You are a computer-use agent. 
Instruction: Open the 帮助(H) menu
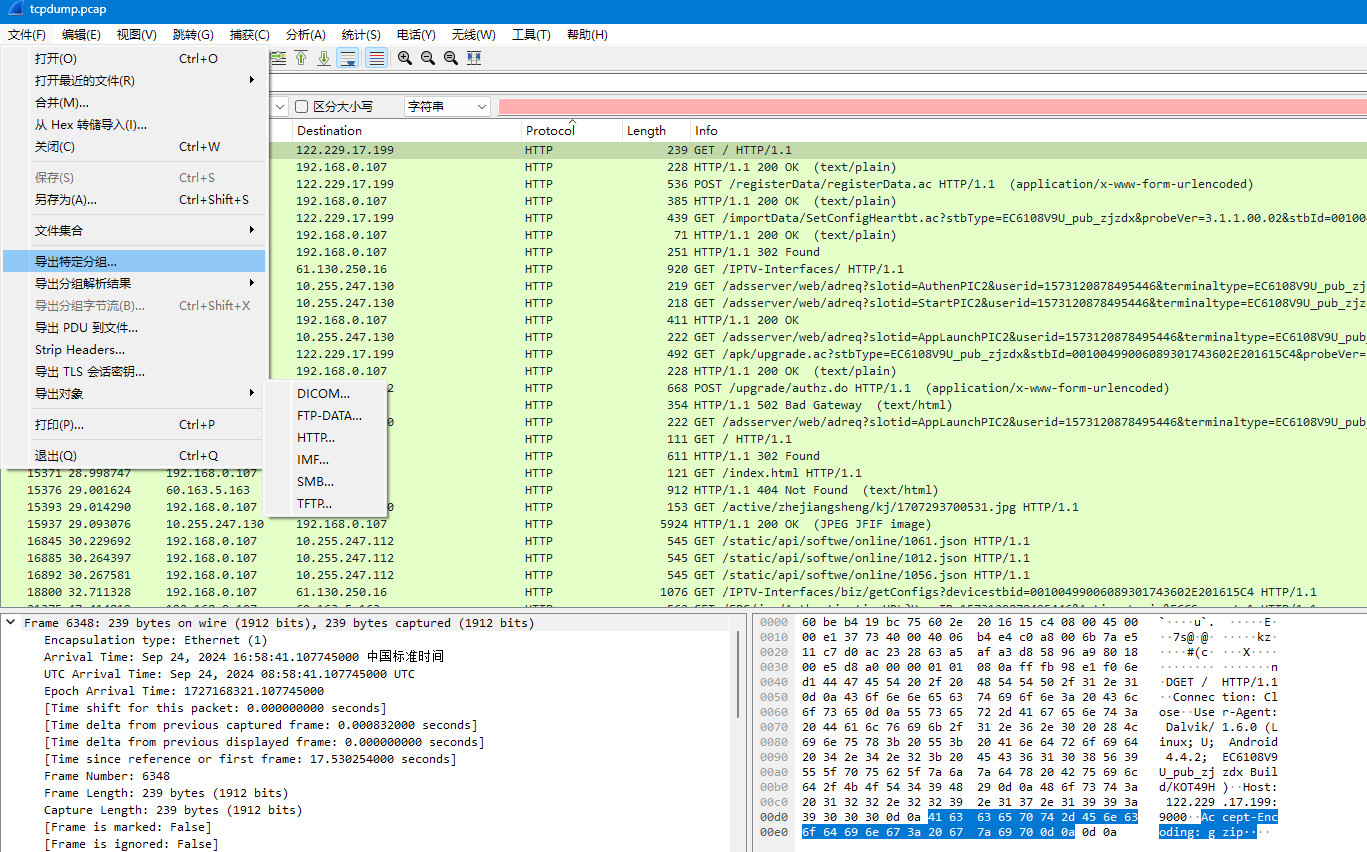click(x=587, y=35)
